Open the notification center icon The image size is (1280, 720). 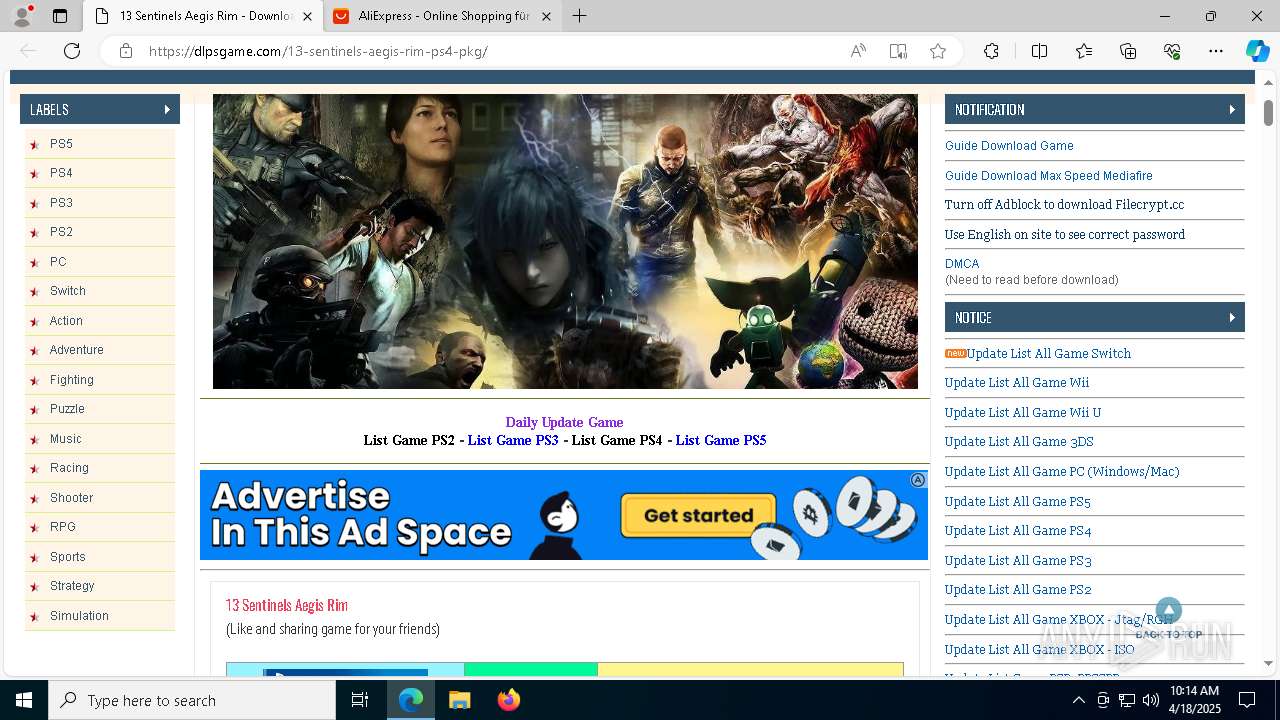pos(1247,700)
